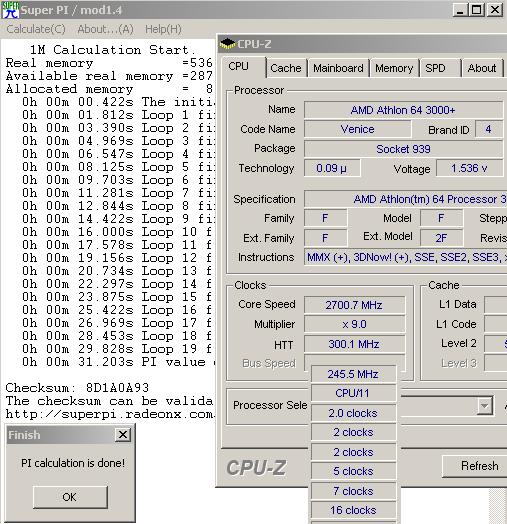Click the Package field Socket 939
This screenshot has width=507, height=524.
(x=403, y=149)
